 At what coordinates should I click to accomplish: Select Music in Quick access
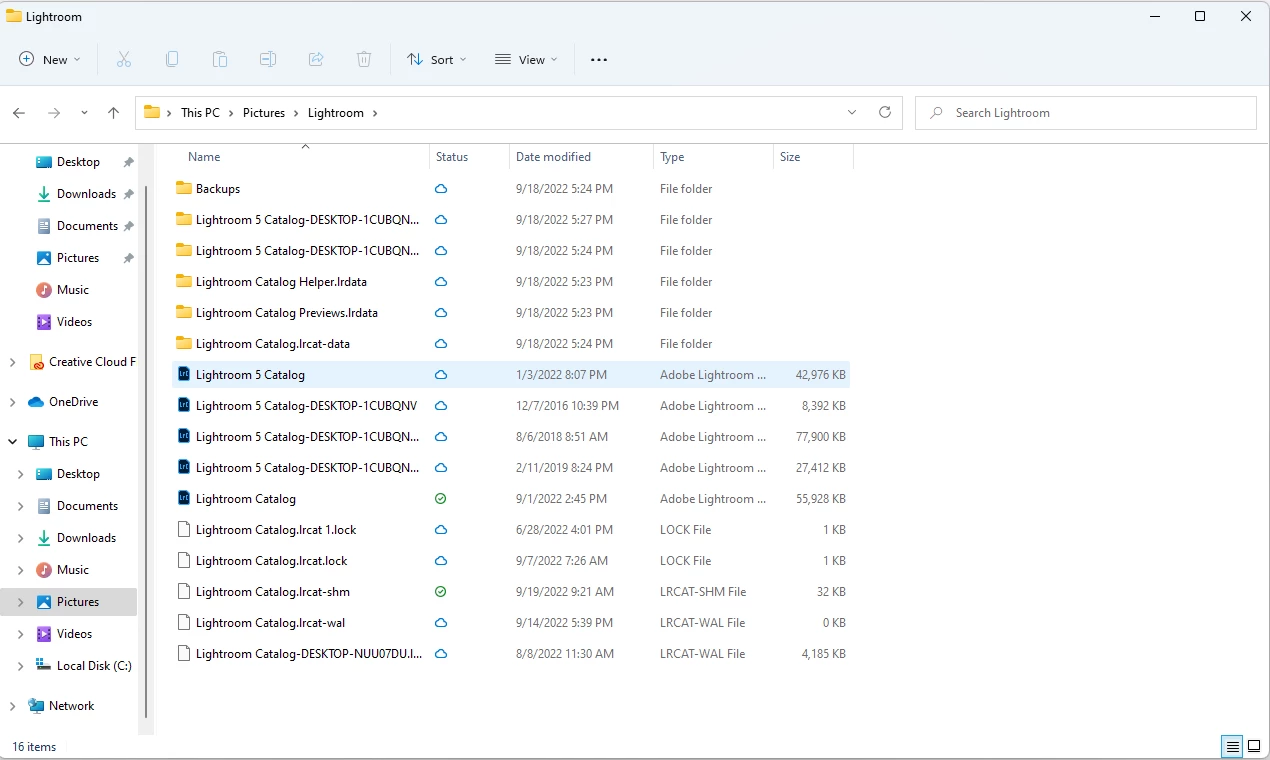(x=72, y=290)
